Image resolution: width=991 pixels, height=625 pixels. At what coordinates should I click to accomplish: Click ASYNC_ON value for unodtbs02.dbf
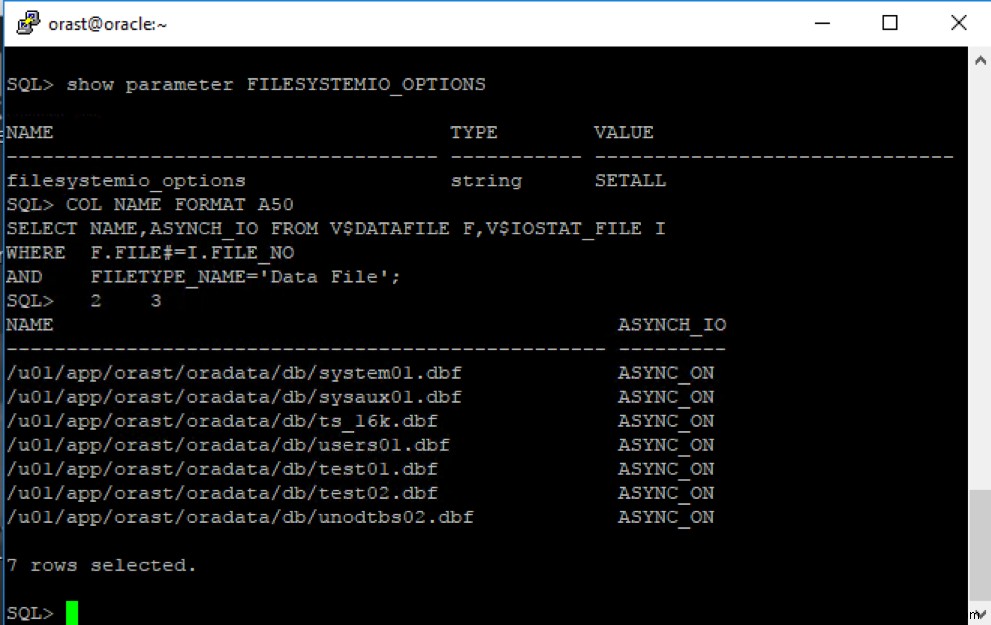(x=666, y=518)
